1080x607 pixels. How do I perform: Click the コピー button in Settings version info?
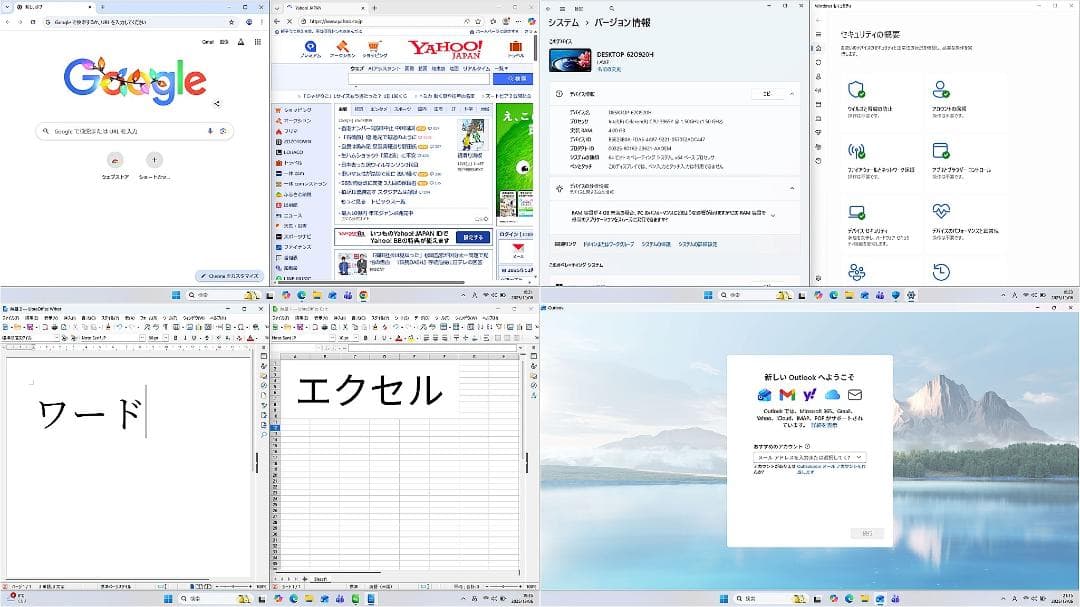tap(767, 94)
